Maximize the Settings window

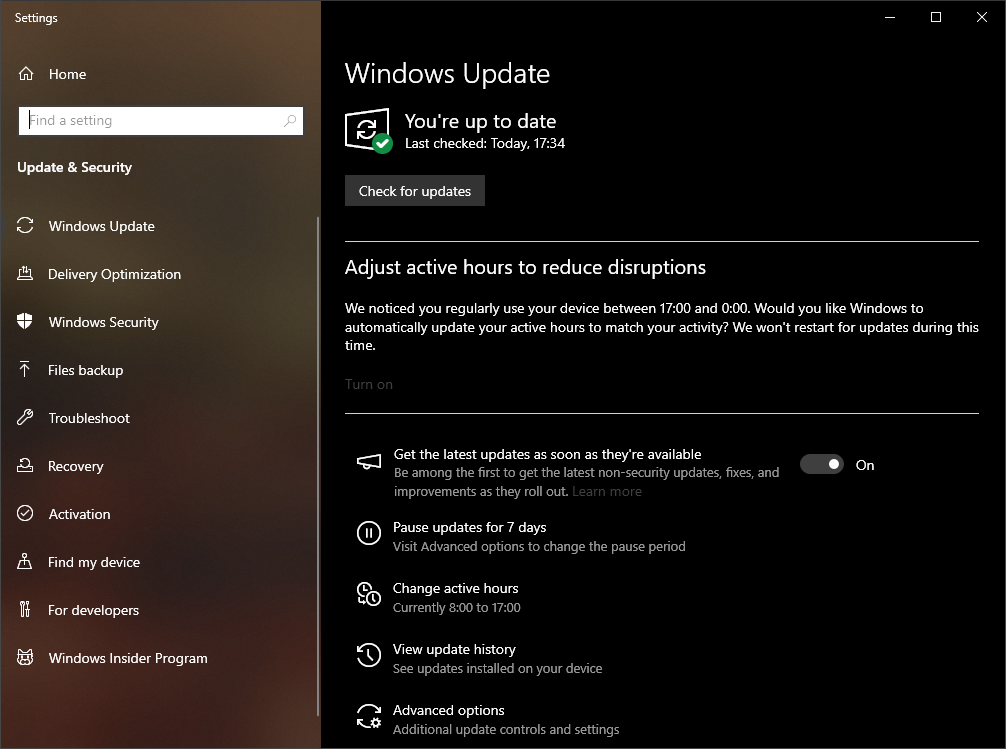(x=936, y=17)
